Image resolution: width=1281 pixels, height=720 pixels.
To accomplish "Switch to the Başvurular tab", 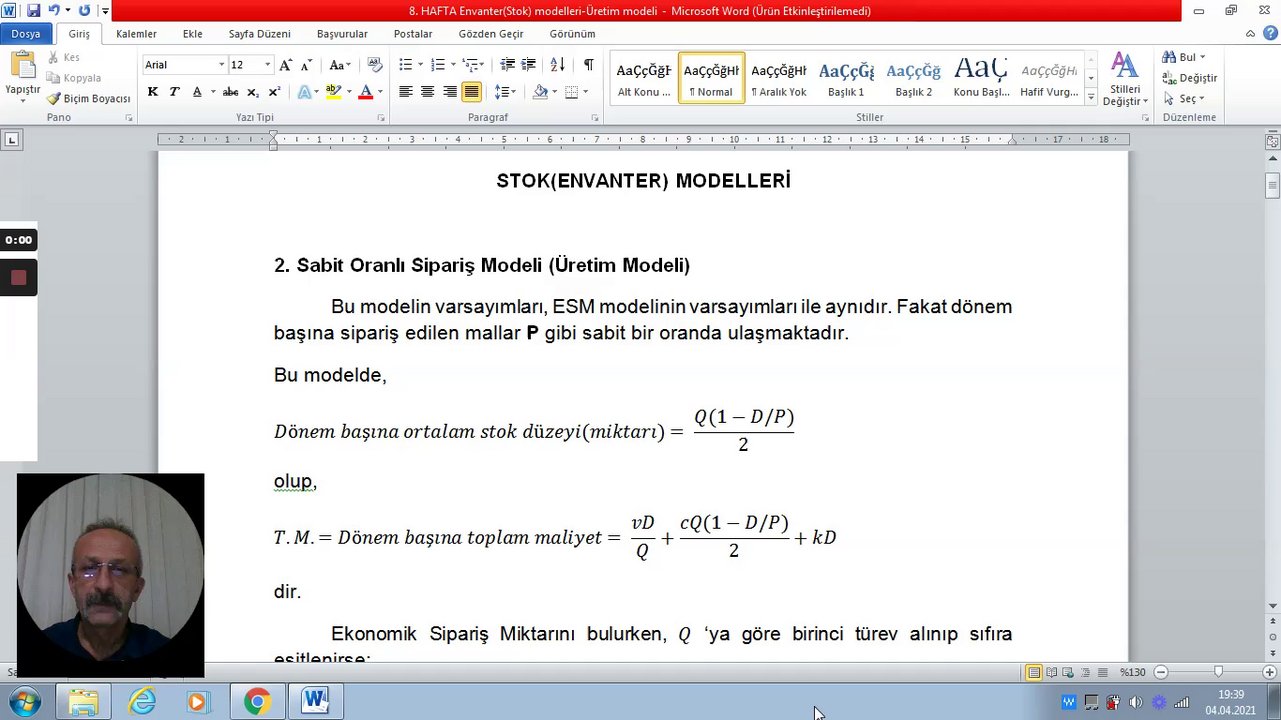I will [x=342, y=34].
